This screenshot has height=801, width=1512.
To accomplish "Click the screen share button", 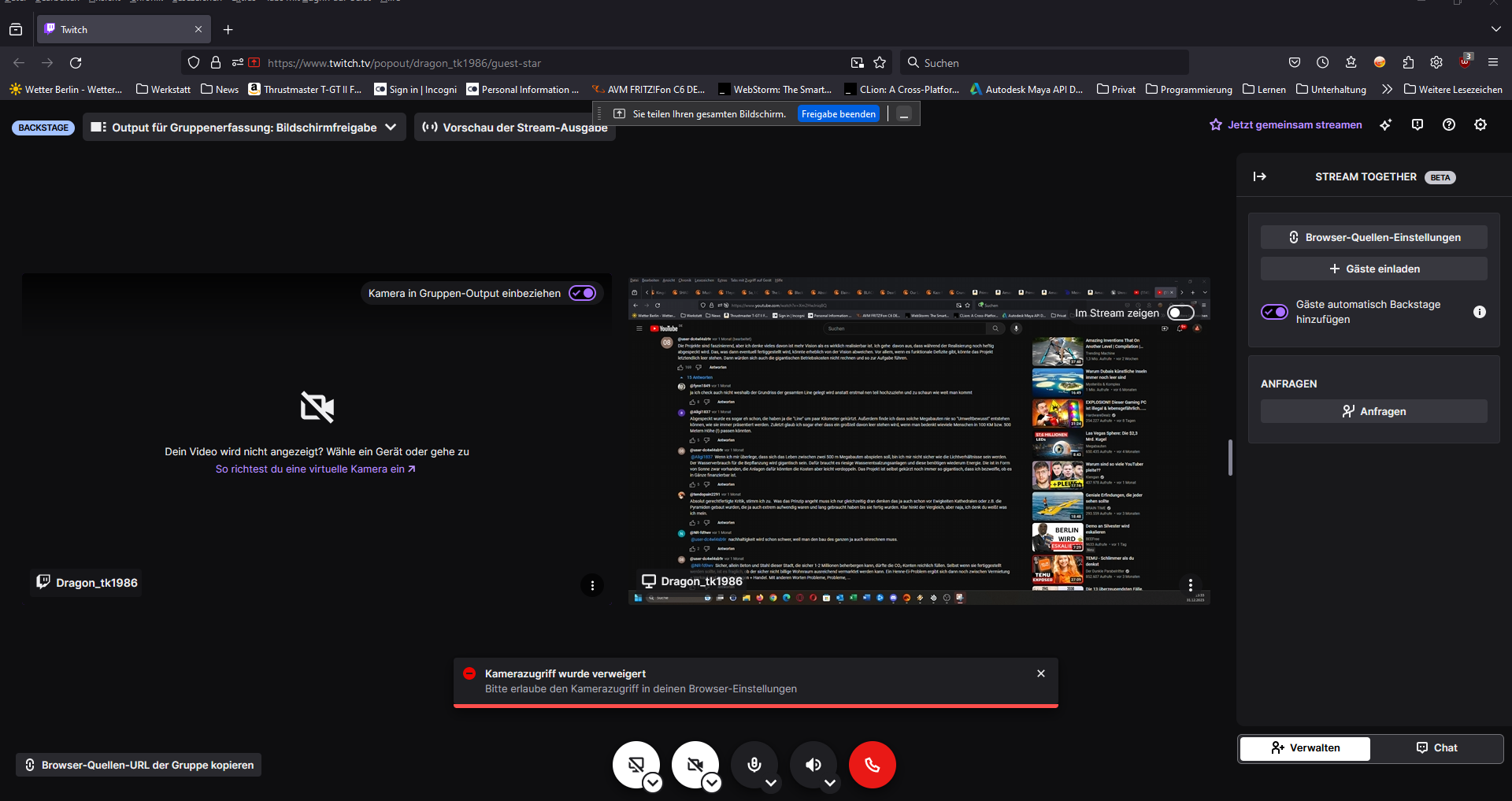I will (636, 764).
